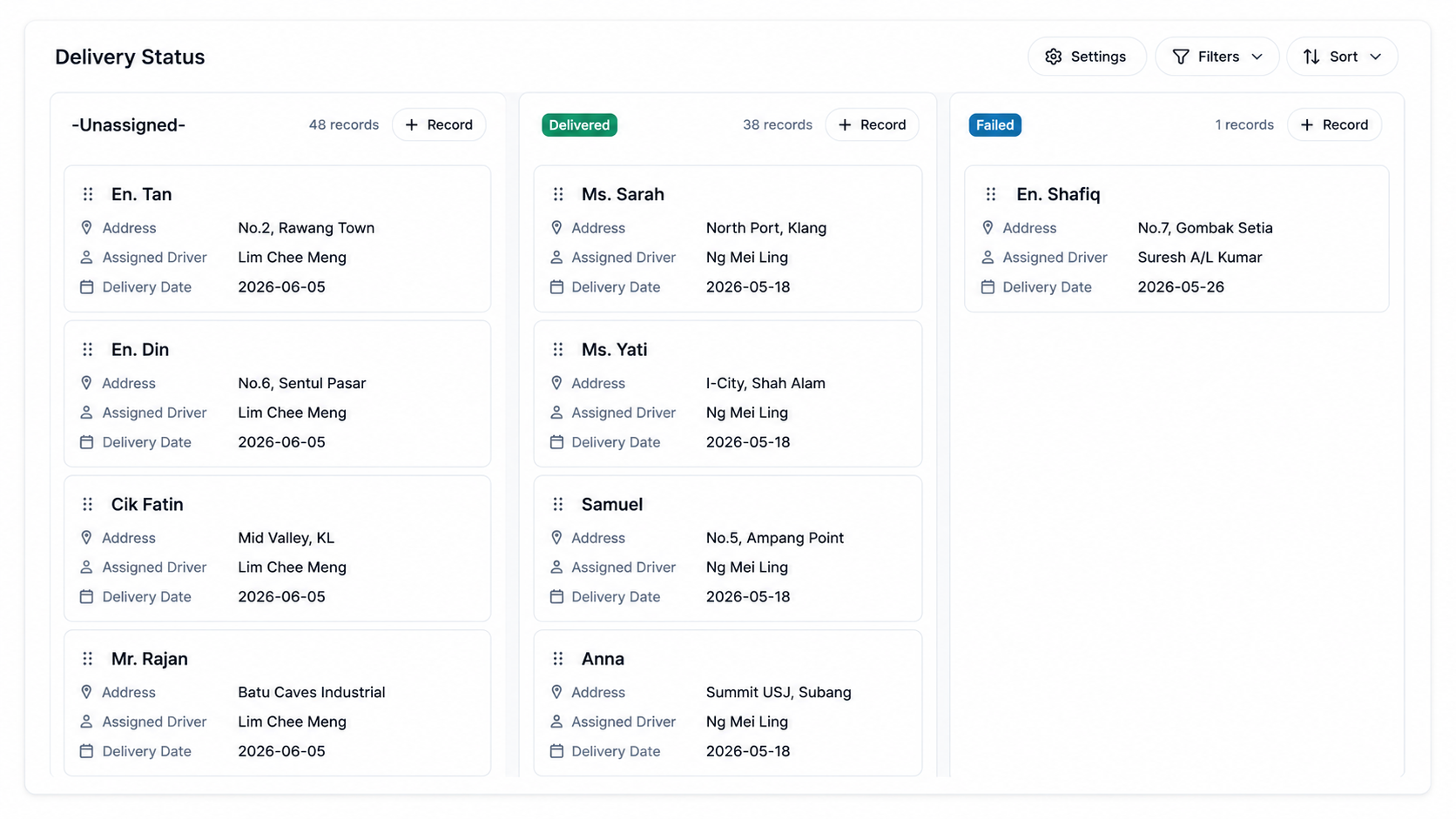Click the drag handle beside Cik Fatin

point(88,504)
